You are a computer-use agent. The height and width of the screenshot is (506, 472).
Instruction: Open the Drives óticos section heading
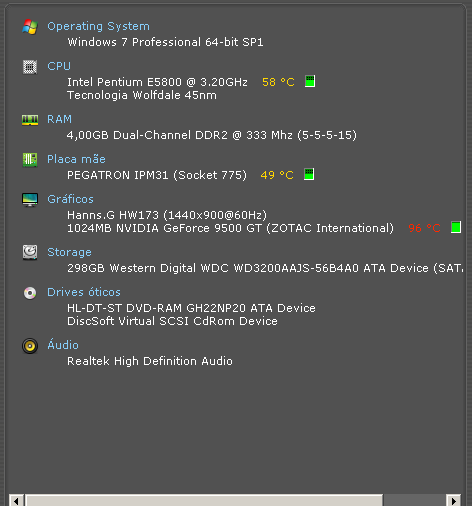point(84,292)
